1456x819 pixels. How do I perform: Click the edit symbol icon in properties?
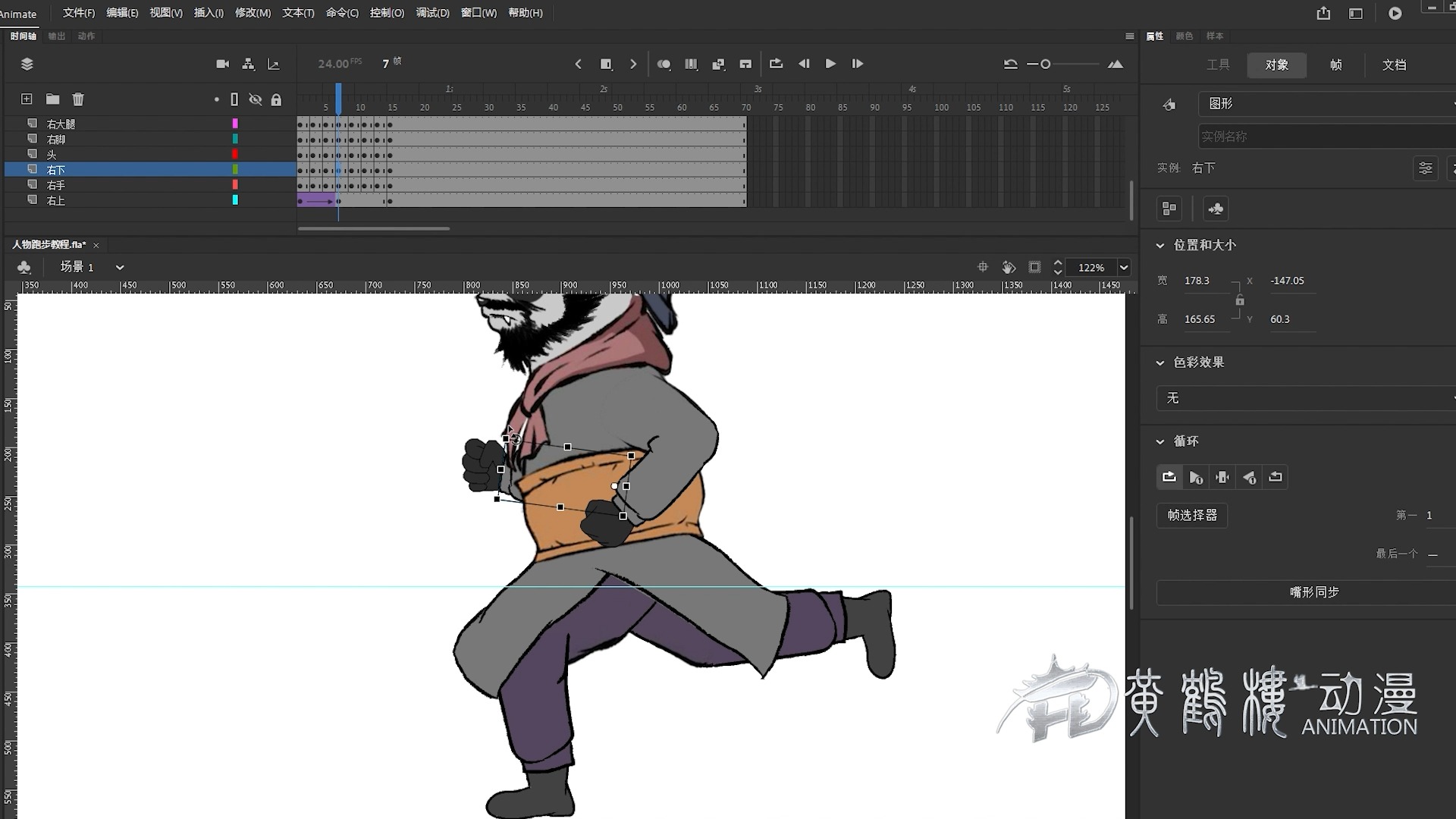click(x=1216, y=209)
